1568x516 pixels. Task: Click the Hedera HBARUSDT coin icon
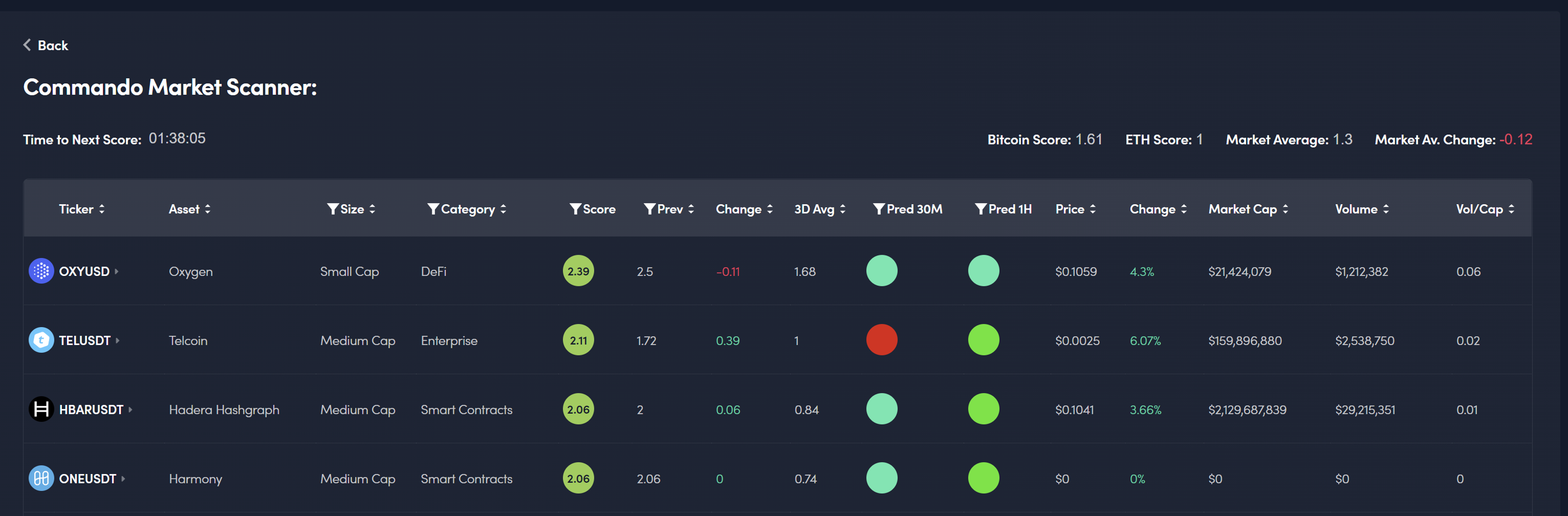pyautogui.click(x=41, y=409)
